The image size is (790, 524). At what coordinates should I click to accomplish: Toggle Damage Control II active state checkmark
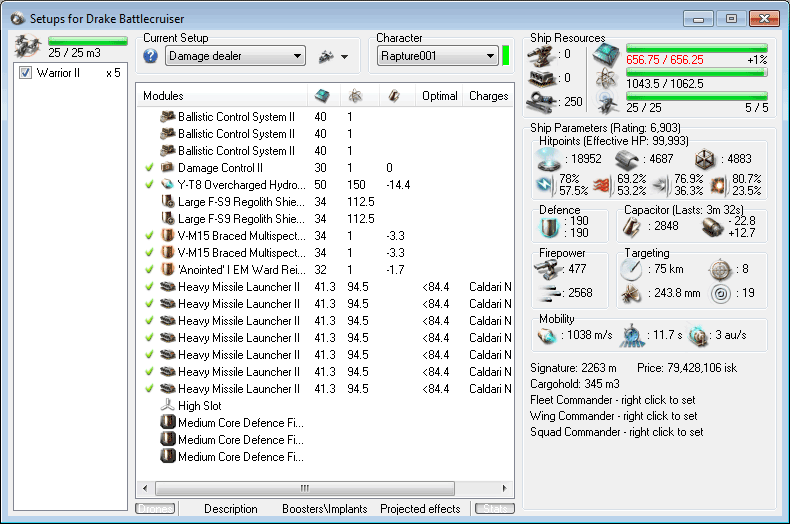coord(149,168)
